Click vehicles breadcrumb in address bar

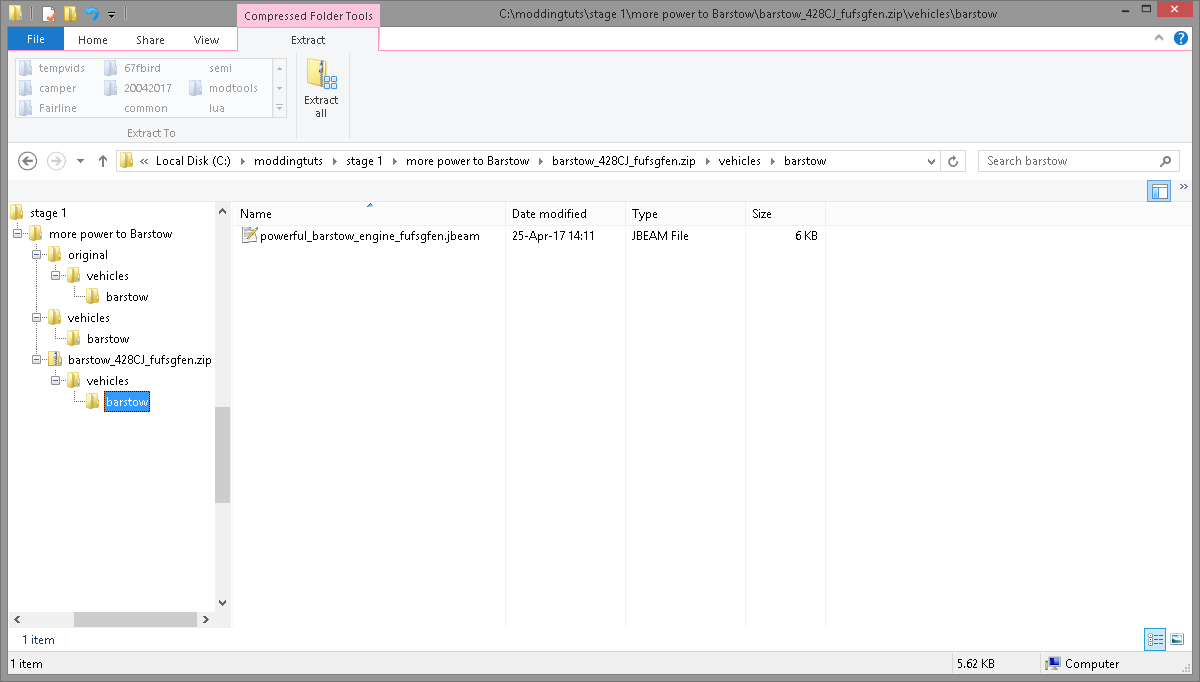point(739,161)
